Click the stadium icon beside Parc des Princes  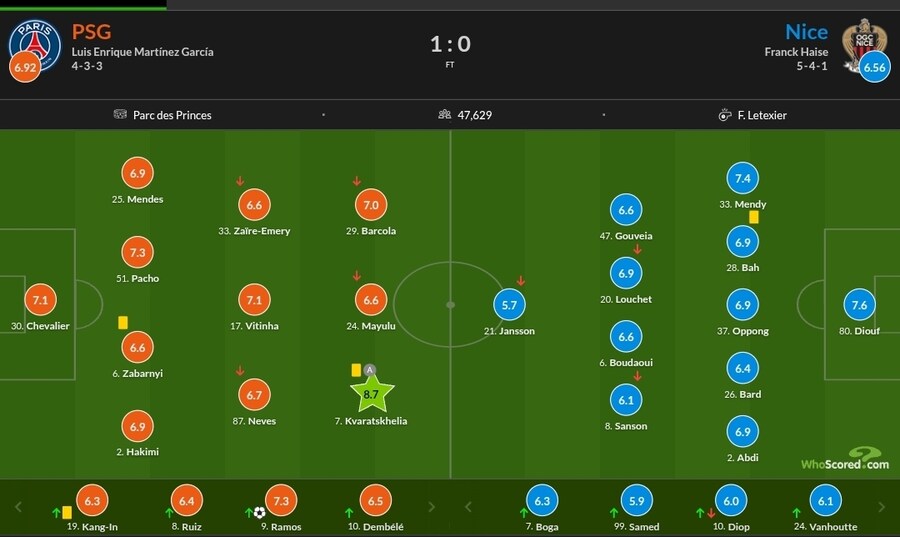120,115
